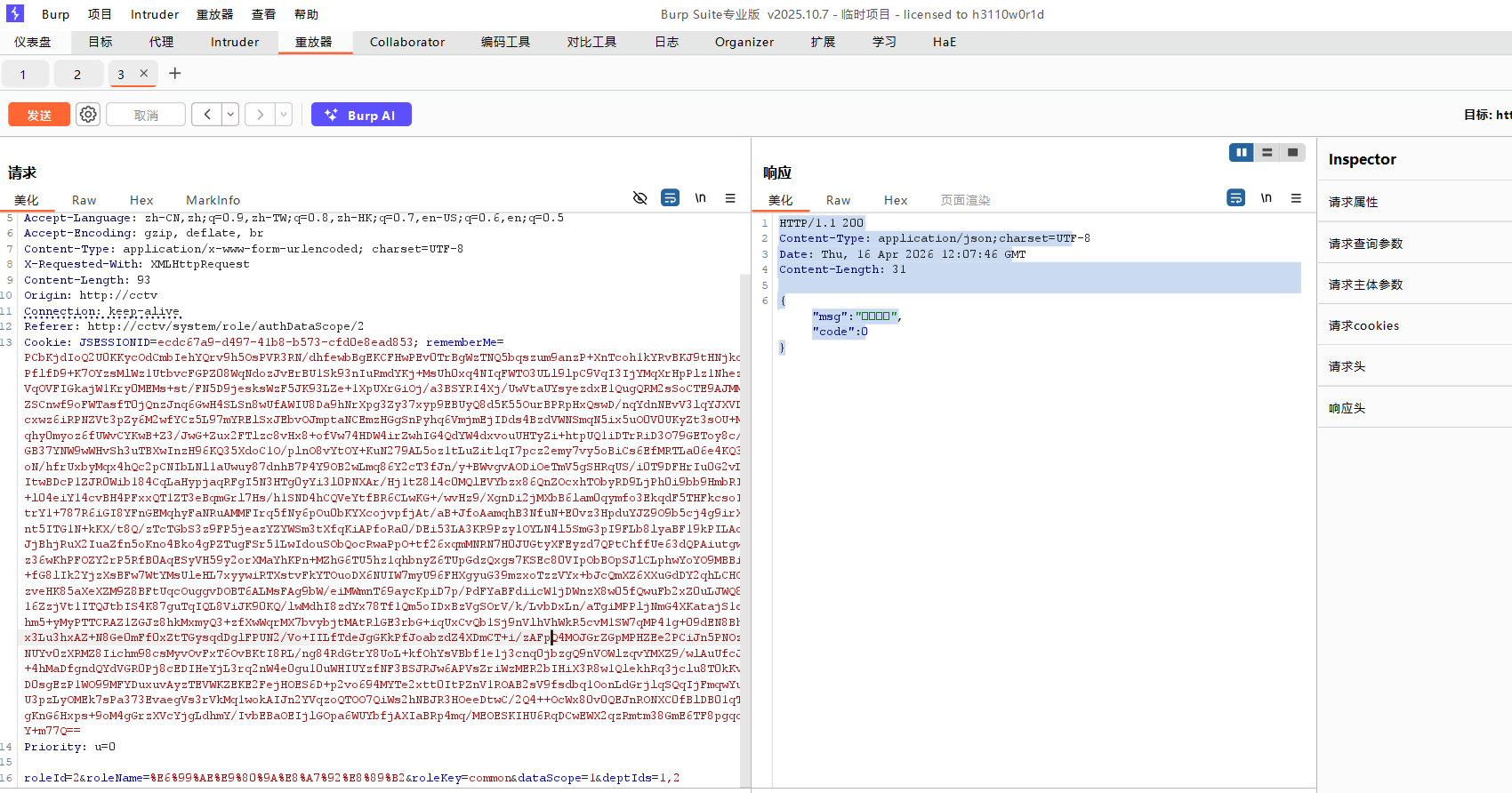Image resolution: width=1512 pixels, height=793 pixels.
Task: Click the request body line starting with roleId=2
Action: pyautogui.click(x=351, y=778)
